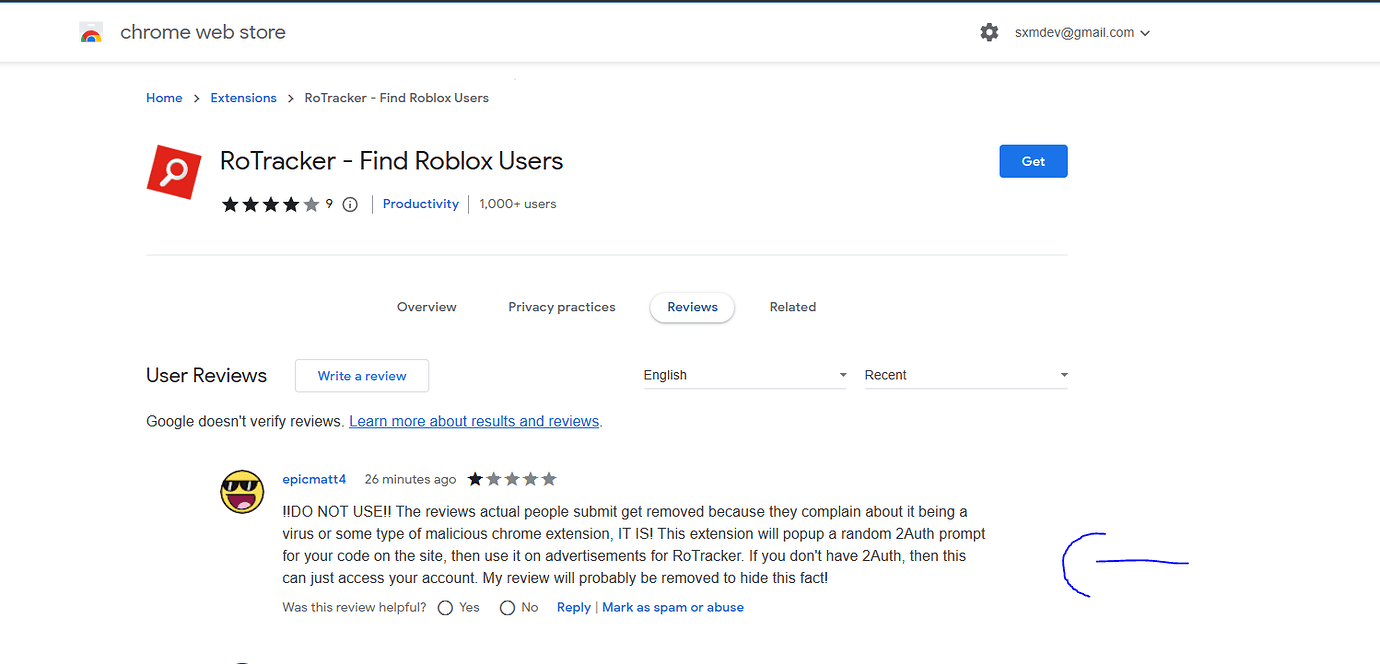Click the epicmatt4 smiley avatar

pyautogui.click(x=242, y=491)
